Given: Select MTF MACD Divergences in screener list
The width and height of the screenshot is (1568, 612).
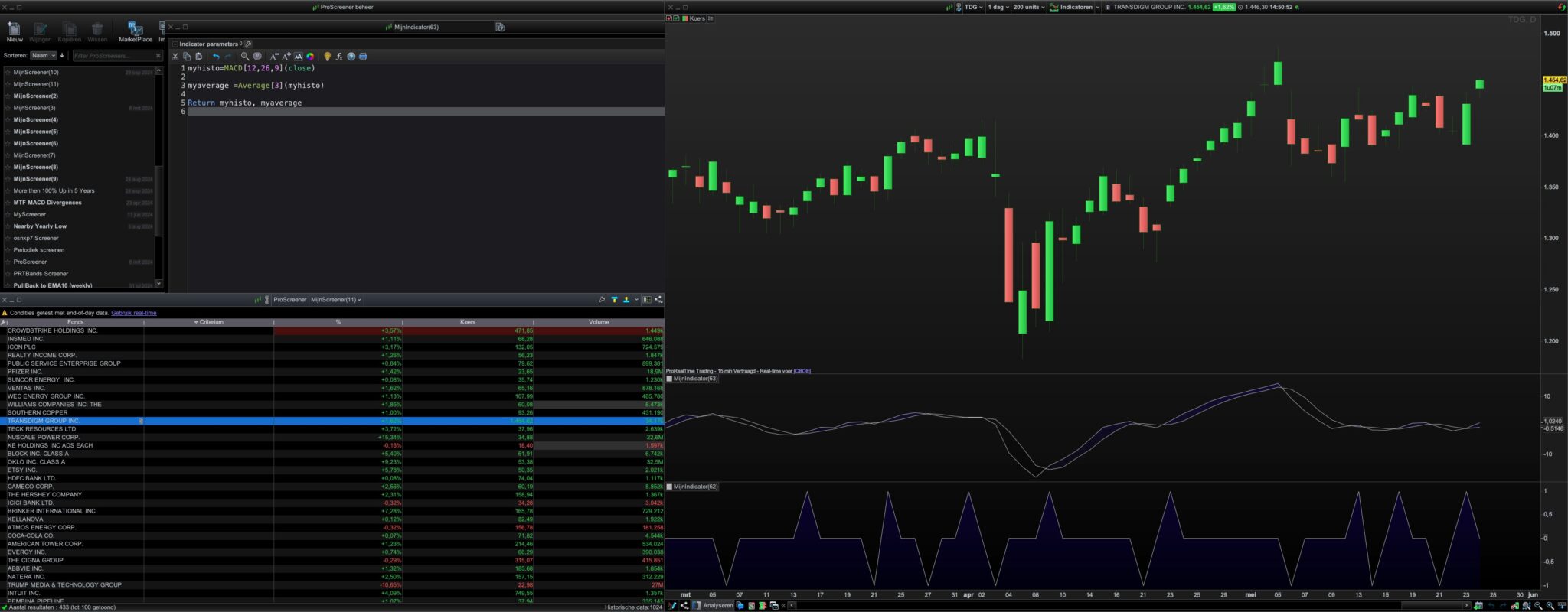Looking at the screenshot, I should (47, 203).
